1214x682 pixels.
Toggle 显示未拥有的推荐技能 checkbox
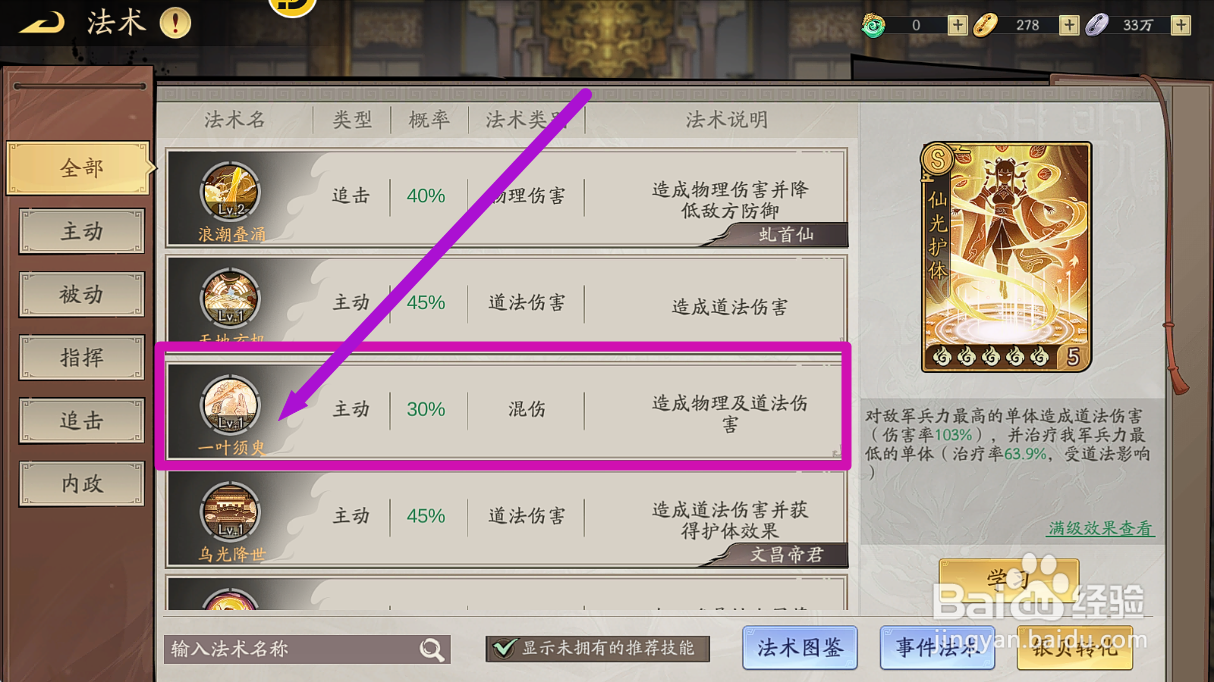tap(506, 648)
